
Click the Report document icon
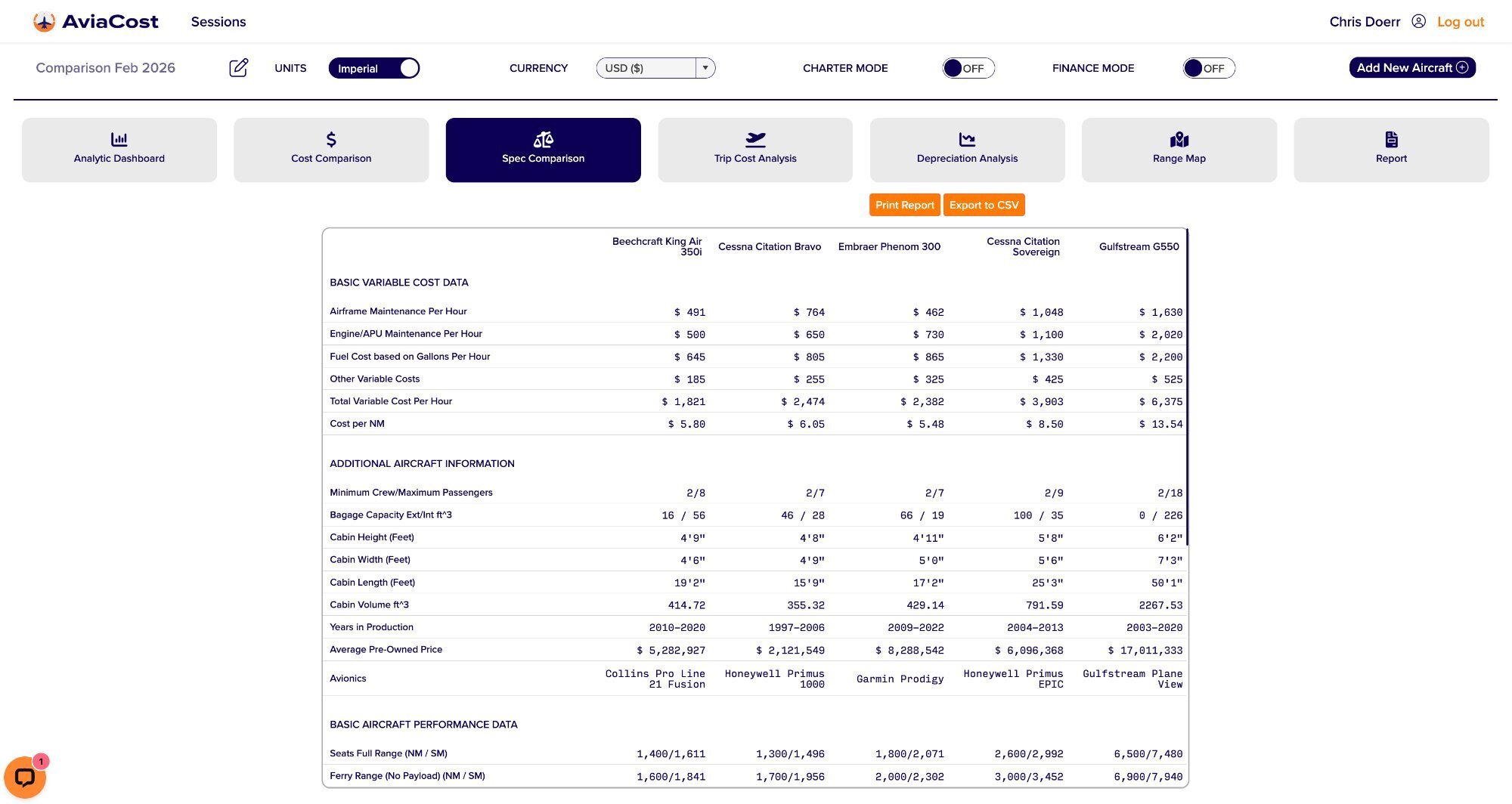[1391, 140]
